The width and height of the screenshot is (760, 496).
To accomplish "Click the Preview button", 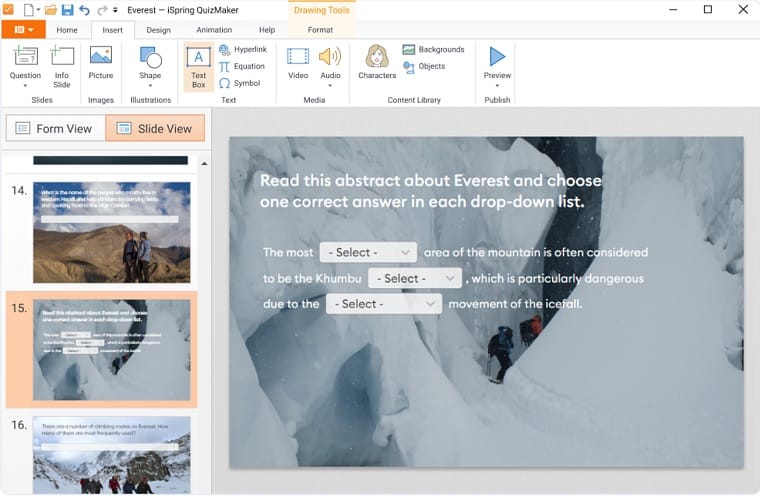I will point(497,66).
